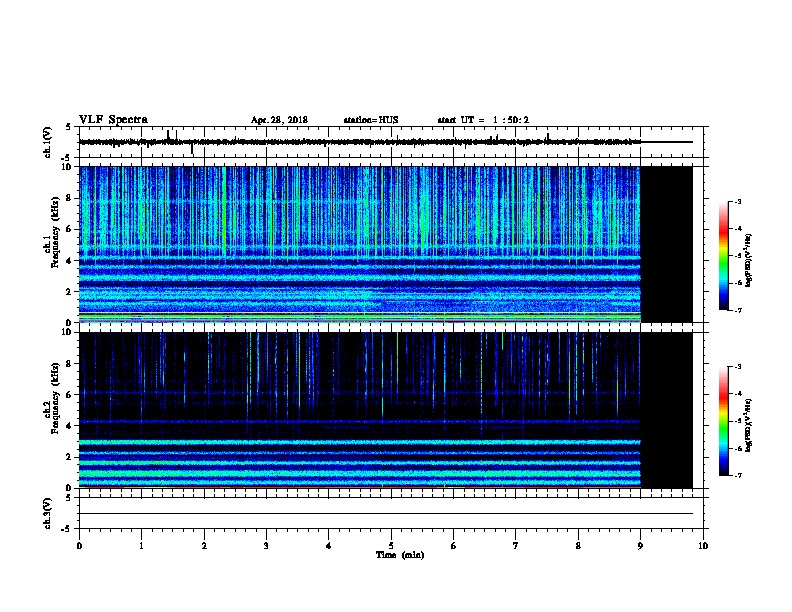The image size is (792, 612).
Task: Click the ch.2 "Frequency (kHz)" axis label
Action: tap(56, 398)
